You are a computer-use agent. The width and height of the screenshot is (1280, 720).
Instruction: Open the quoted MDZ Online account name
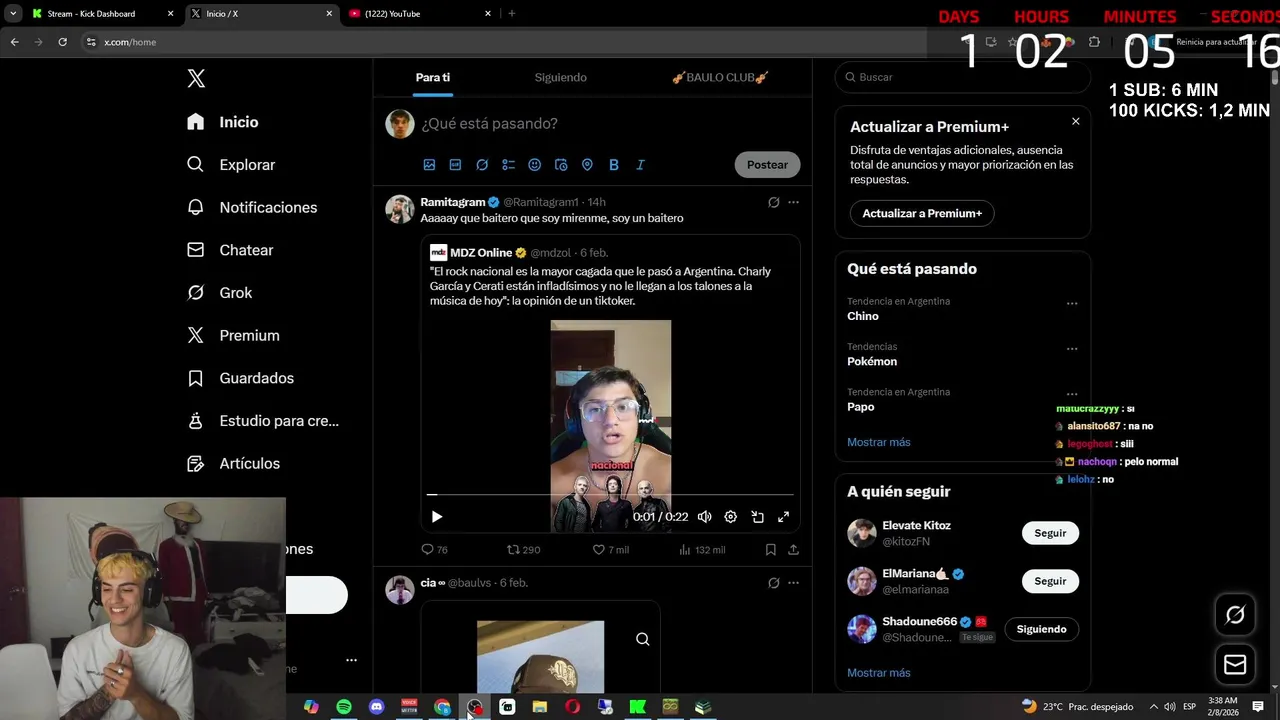pyautogui.click(x=481, y=253)
